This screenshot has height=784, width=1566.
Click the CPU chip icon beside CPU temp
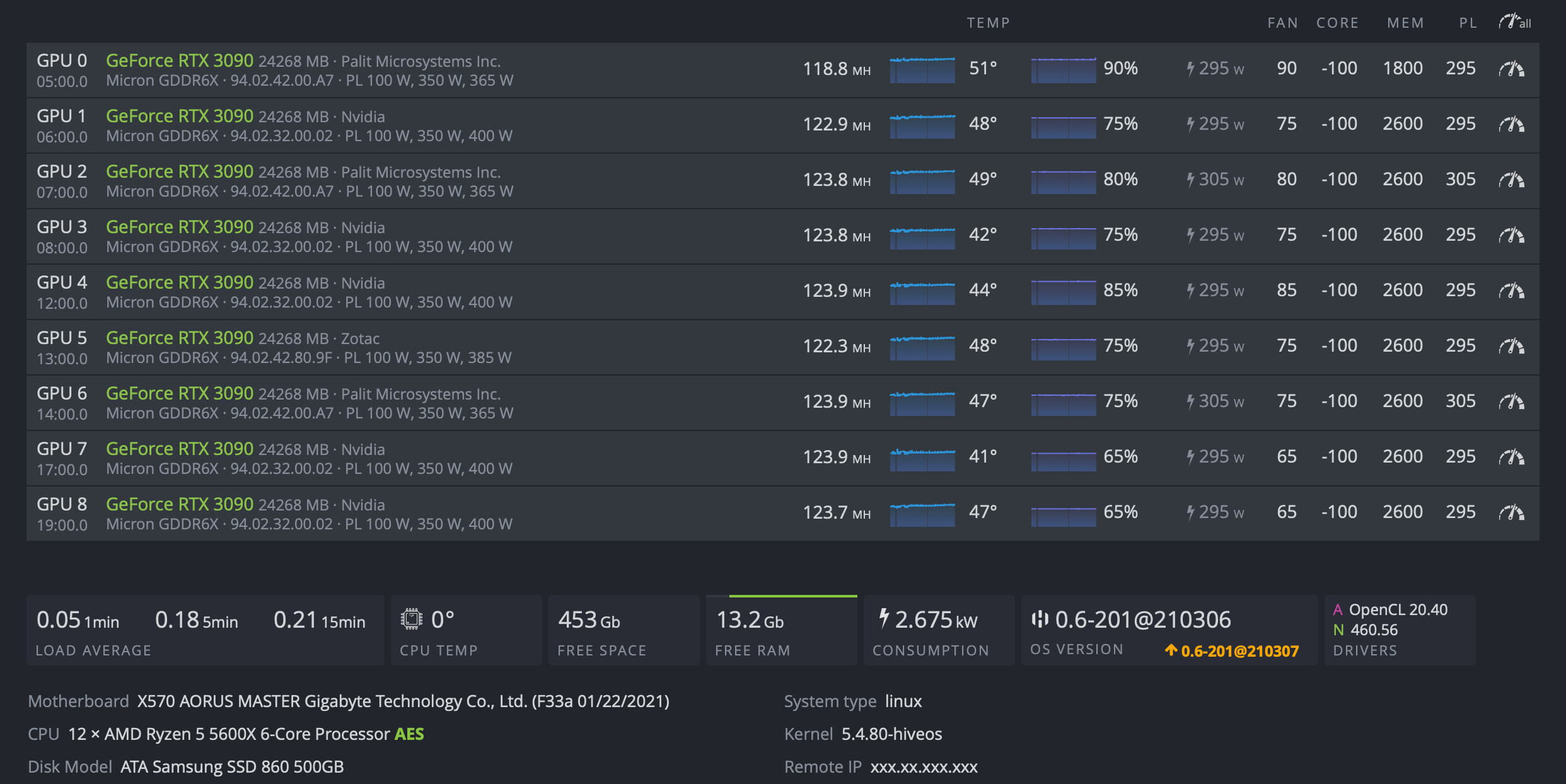(x=412, y=620)
